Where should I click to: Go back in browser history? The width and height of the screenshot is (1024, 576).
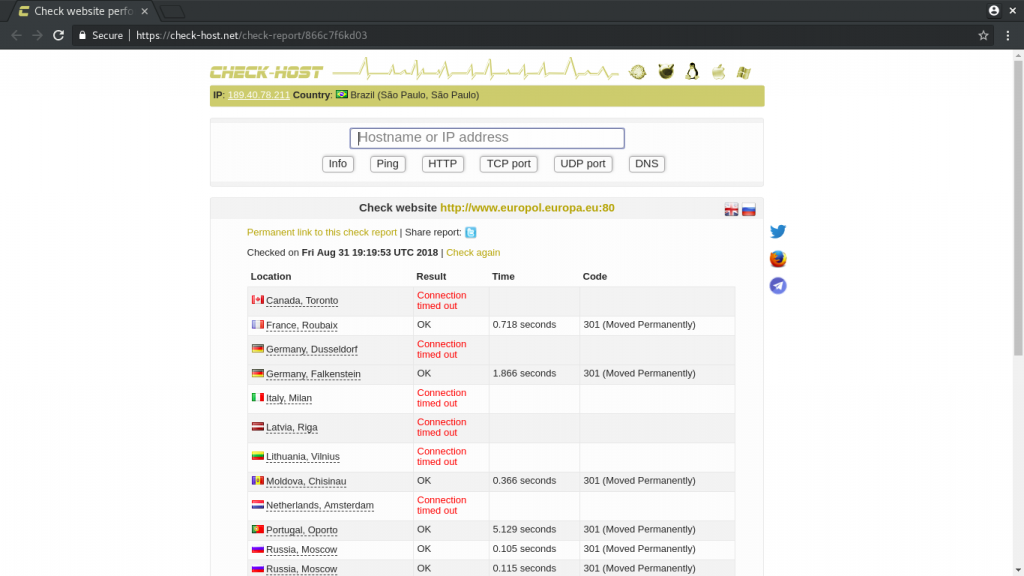click(16, 35)
